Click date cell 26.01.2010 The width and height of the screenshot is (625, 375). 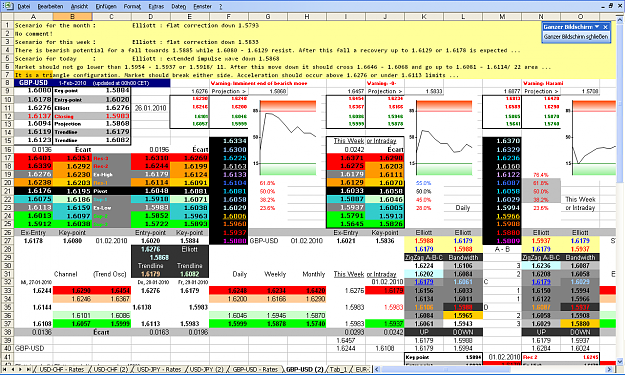pyautogui.click(x=150, y=108)
